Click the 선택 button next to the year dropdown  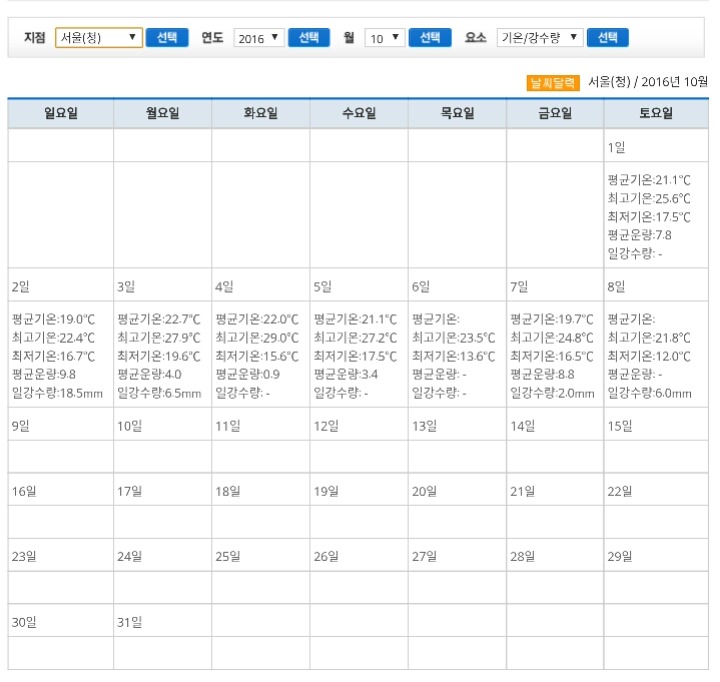pos(309,38)
